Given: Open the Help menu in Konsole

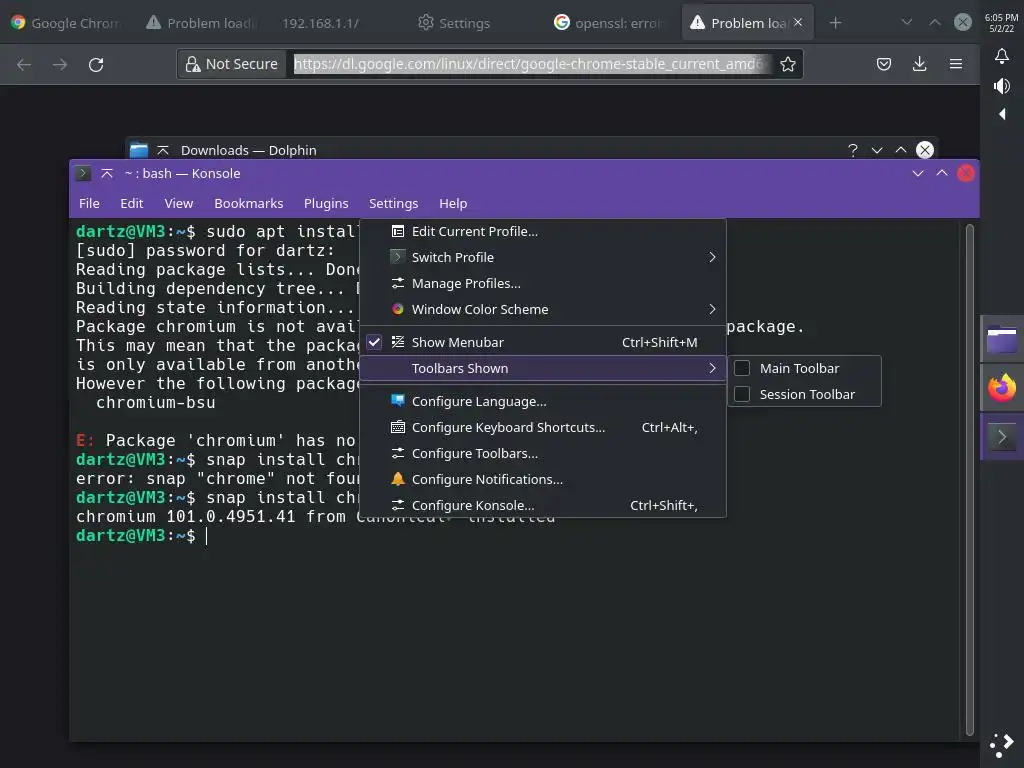Looking at the screenshot, I should (x=453, y=203).
